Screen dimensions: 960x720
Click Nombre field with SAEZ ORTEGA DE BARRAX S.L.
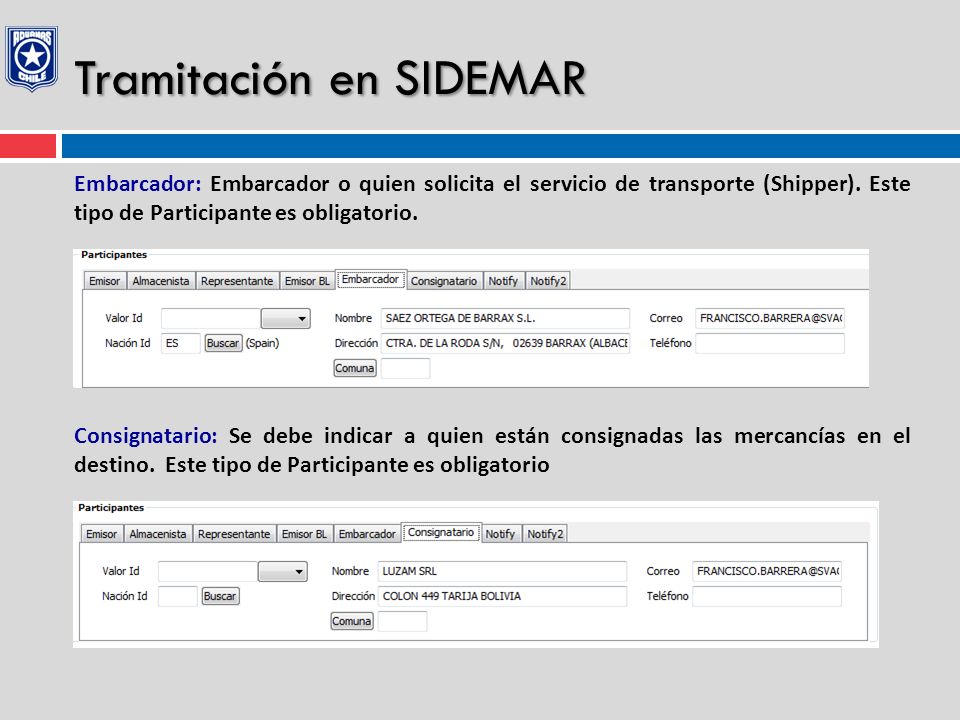(505, 318)
